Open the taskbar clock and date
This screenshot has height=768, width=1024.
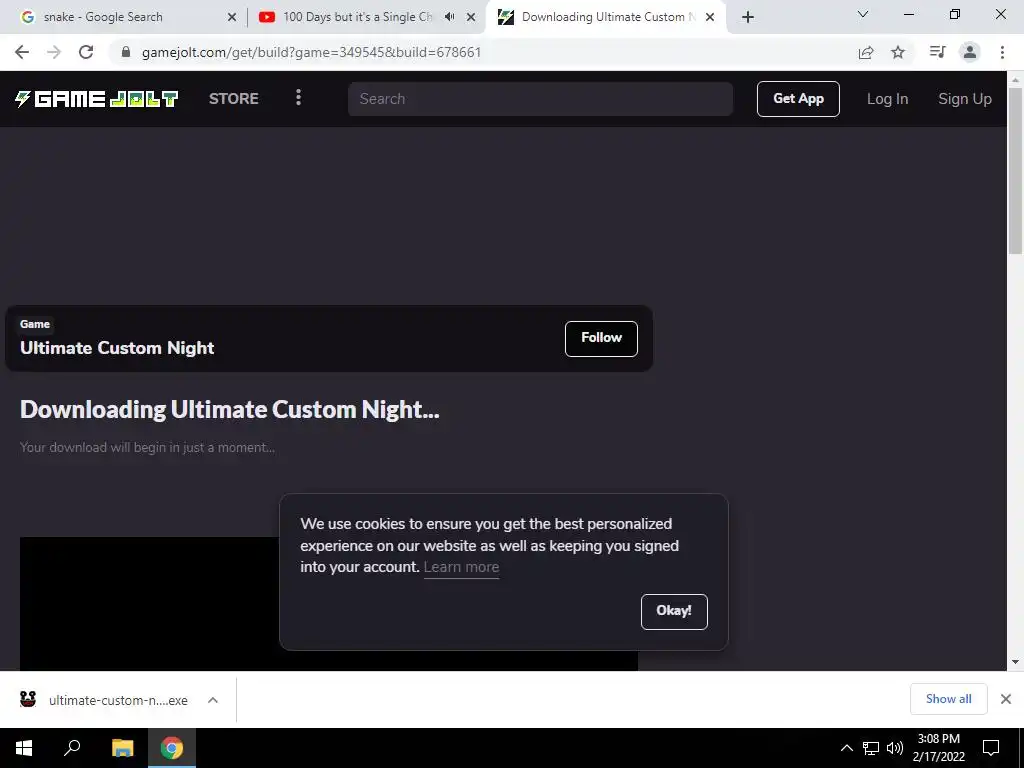pyautogui.click(x=938, y=748)
